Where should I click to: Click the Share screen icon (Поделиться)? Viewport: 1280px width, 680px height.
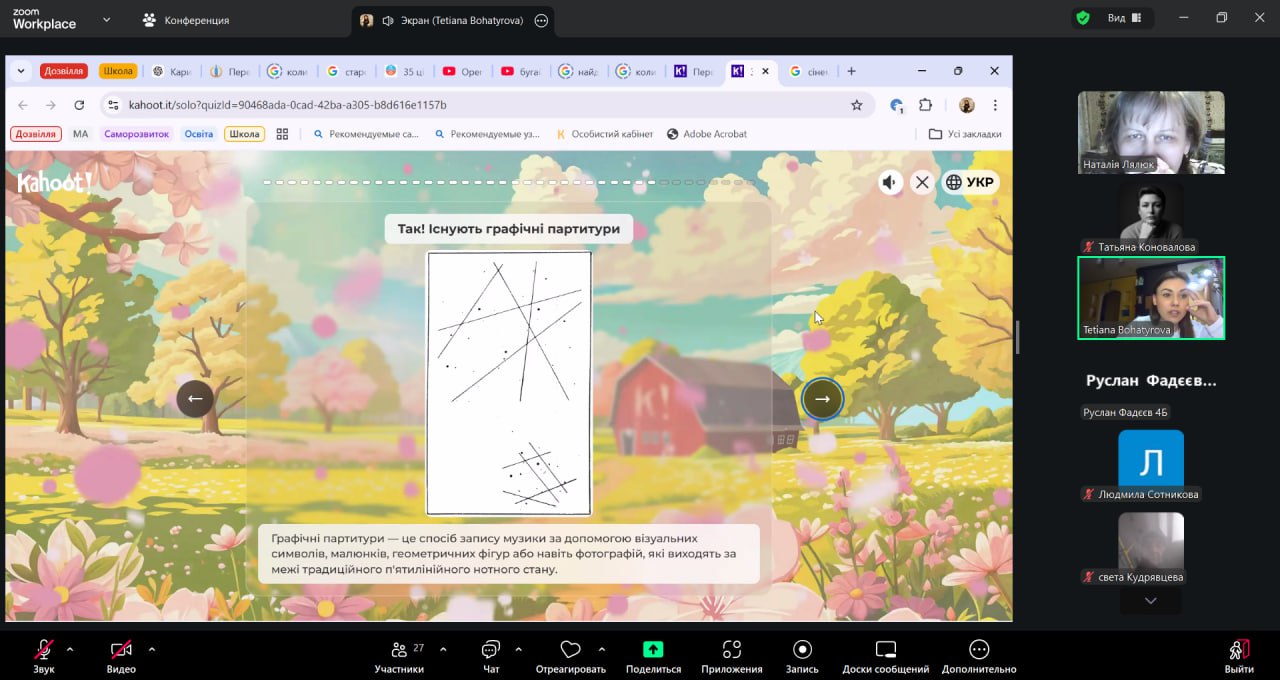(x=653, y=649)
